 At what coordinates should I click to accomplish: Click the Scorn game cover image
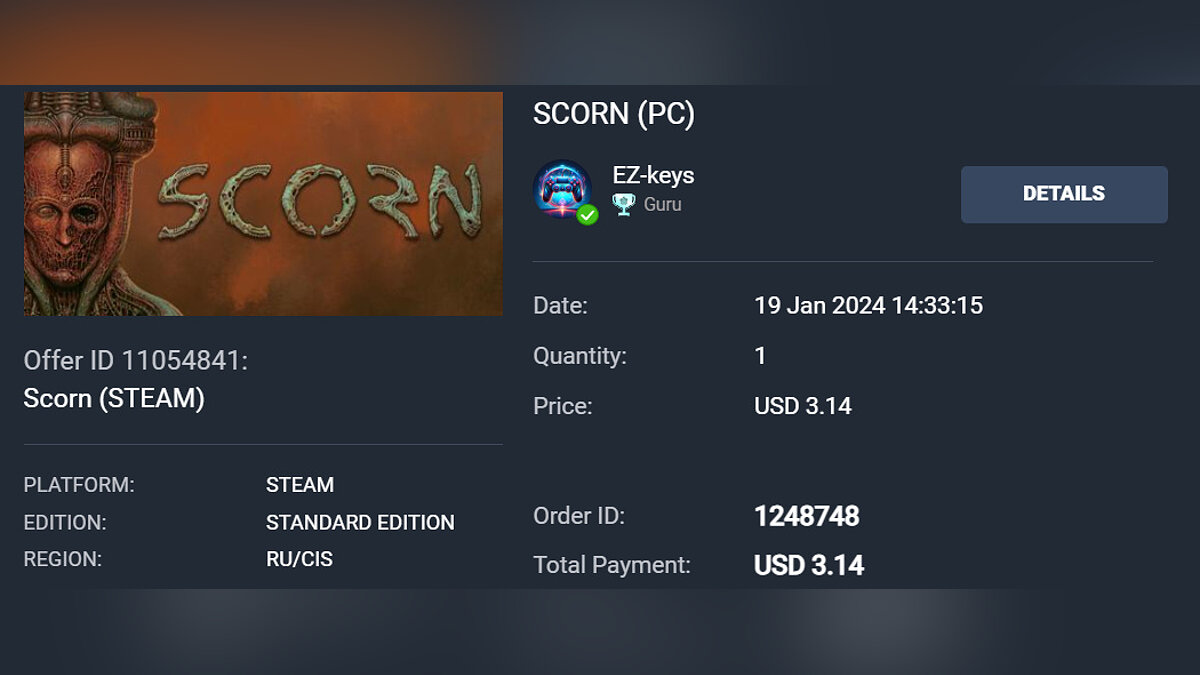tap(263, 204)
